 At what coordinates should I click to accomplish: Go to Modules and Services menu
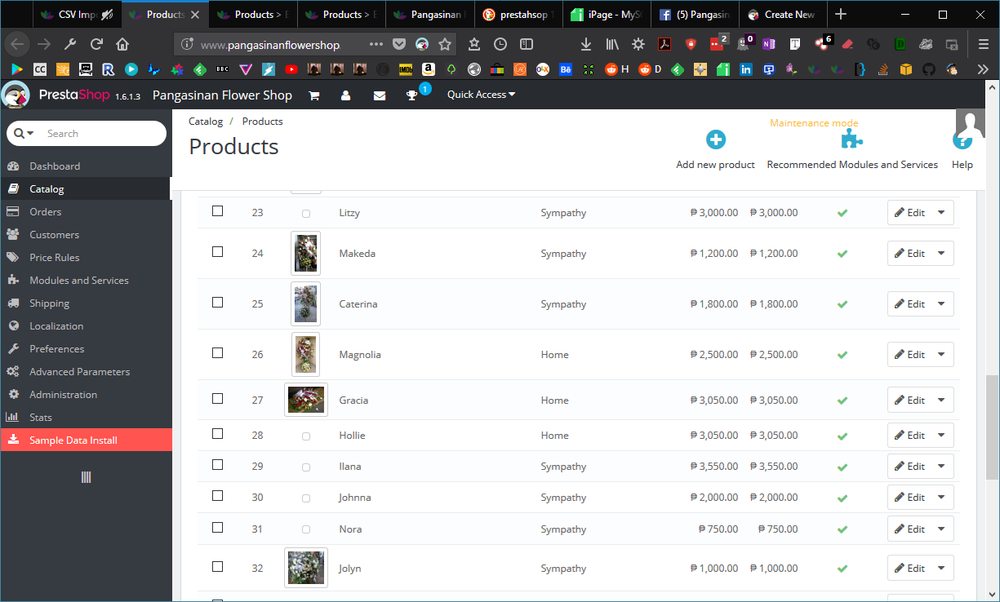pyautogui.click(x=78, y=281)
